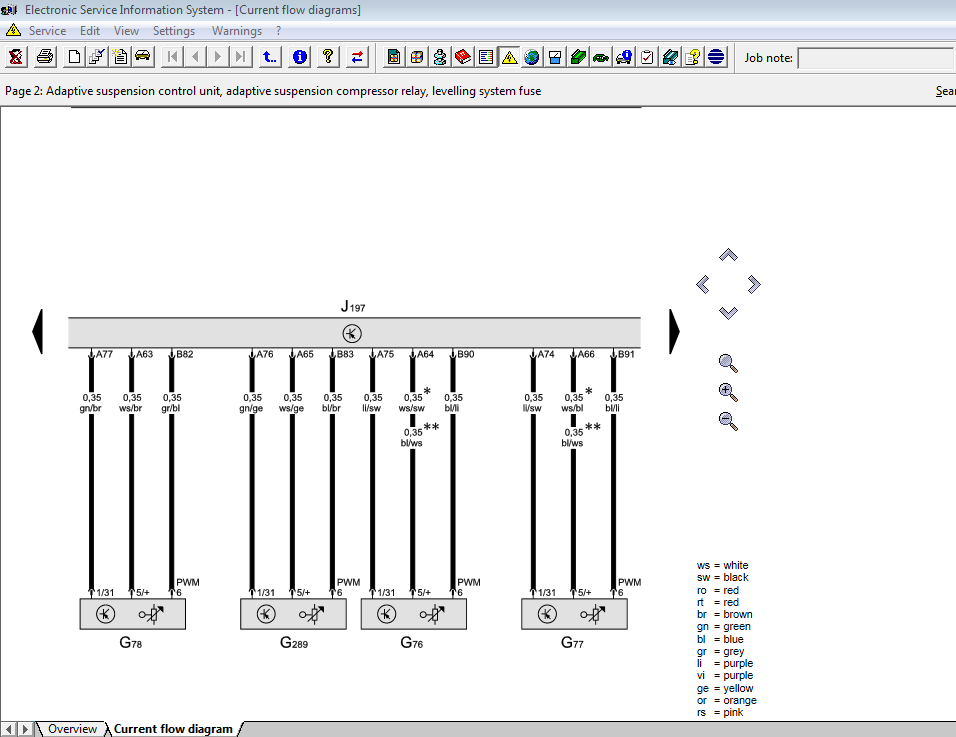Click the printer icon to print the diagram
The width and height of the screenshot is (956, 737).
pos(45,57)
